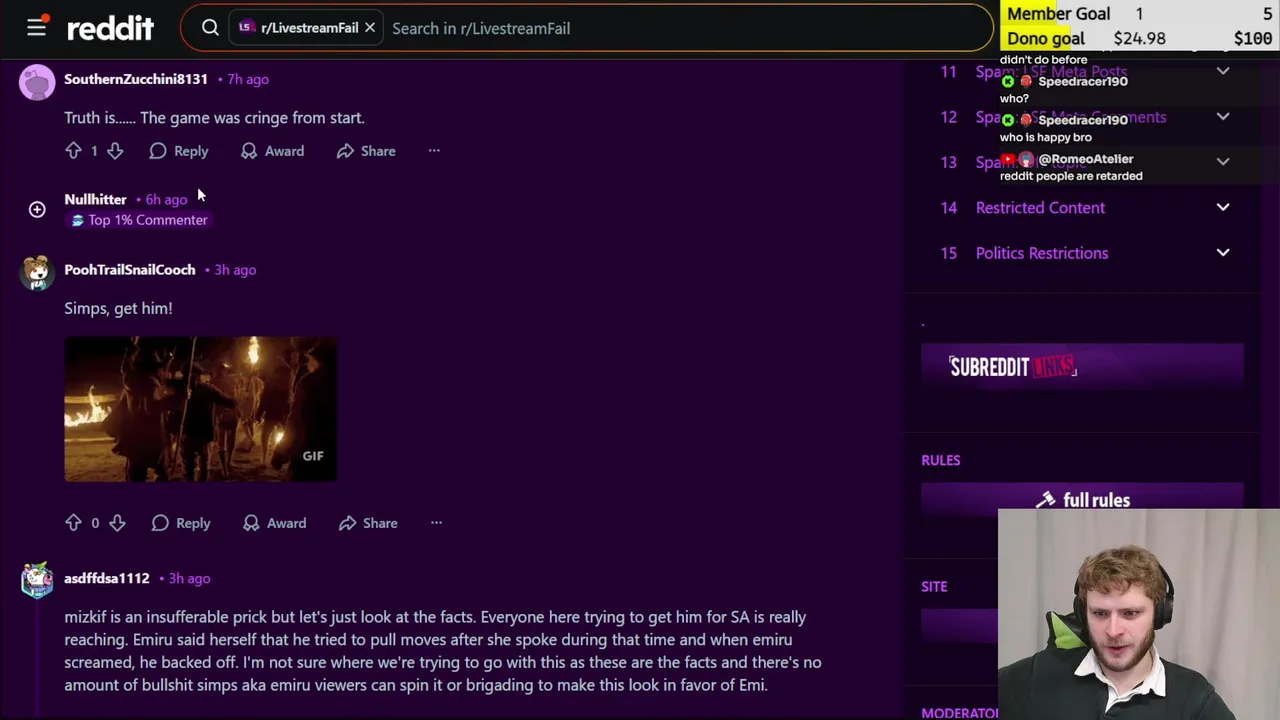Remove the r/LivestreamFail search filter
The image size is (1280, 720).
click(x=369, y=28)
